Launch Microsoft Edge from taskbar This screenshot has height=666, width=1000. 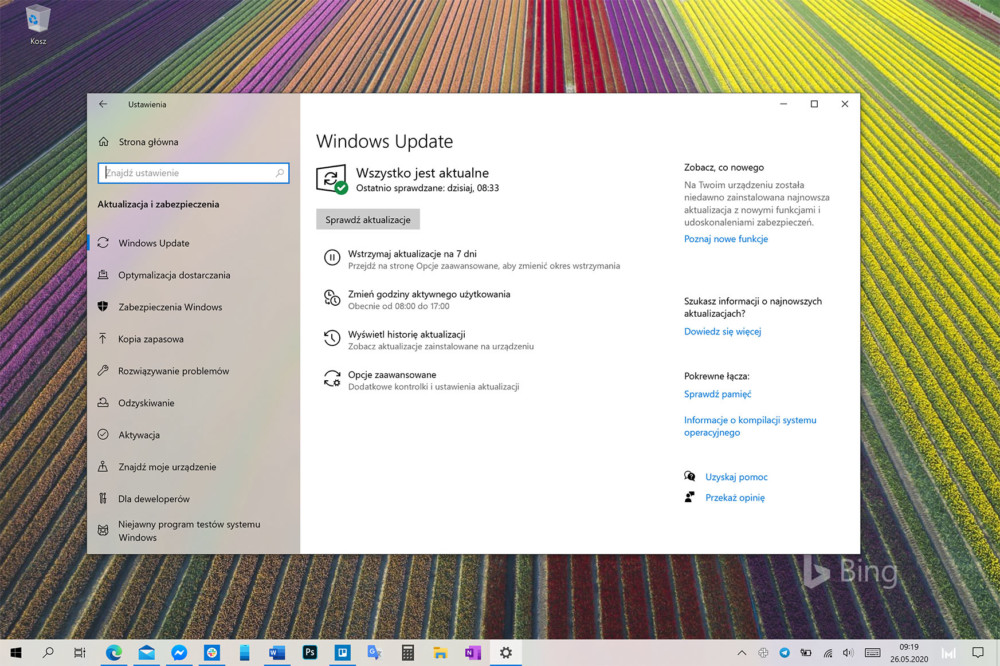114,653
